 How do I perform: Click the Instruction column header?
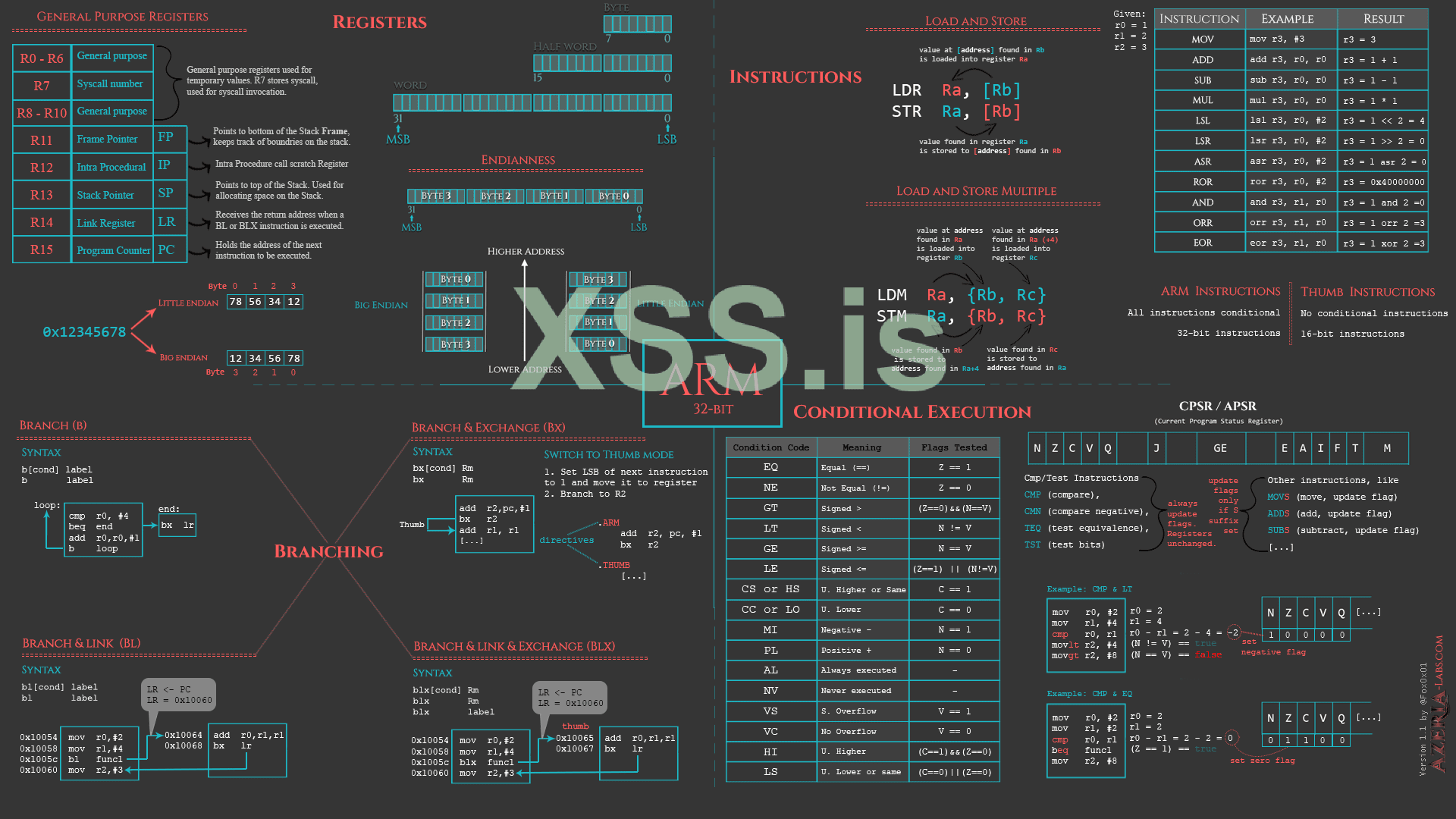pyautogui.click(x=1199, y=19)
